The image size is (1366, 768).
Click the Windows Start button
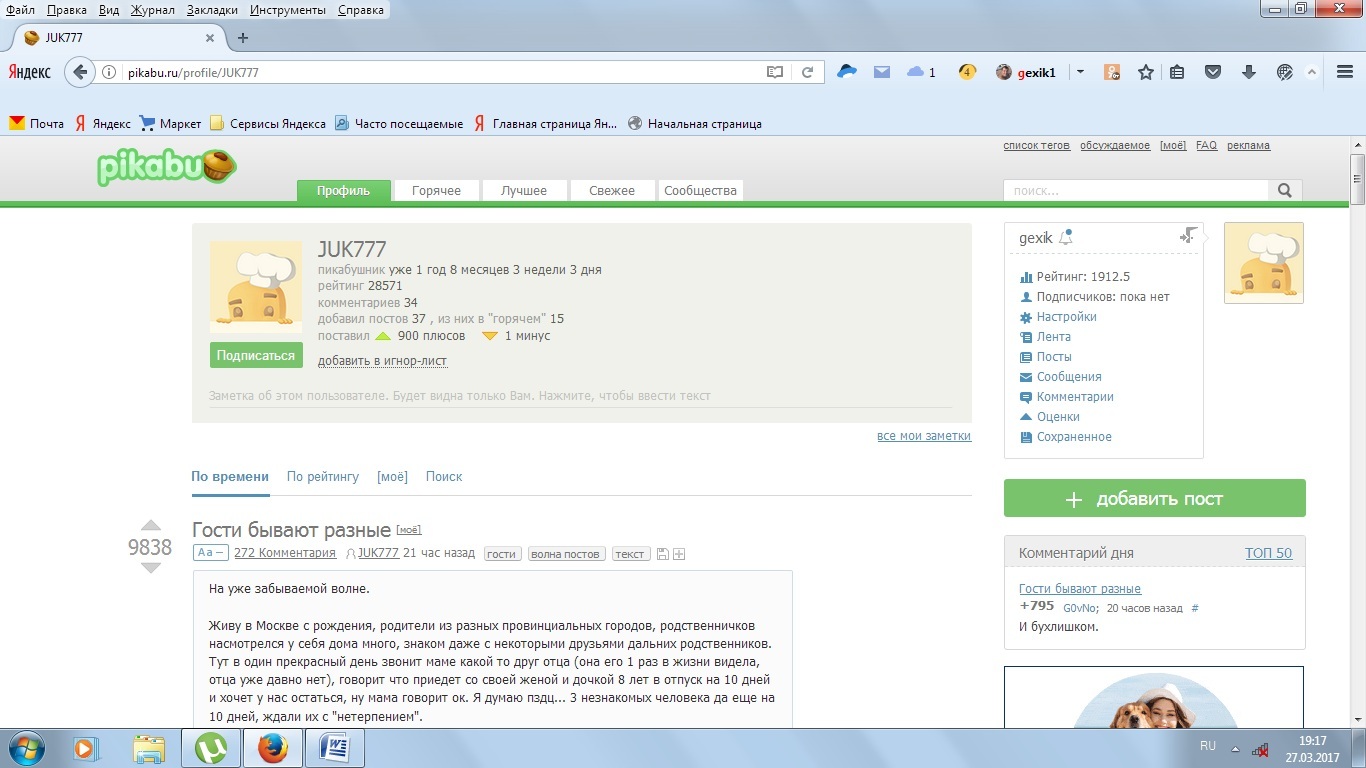click(x=27, y=748)
